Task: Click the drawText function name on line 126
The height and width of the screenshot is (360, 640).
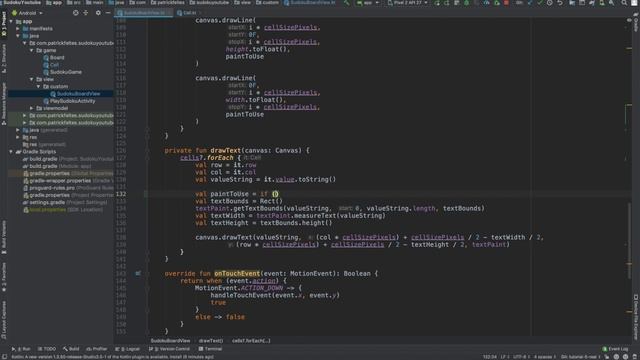Action: [x=226, y=151]
